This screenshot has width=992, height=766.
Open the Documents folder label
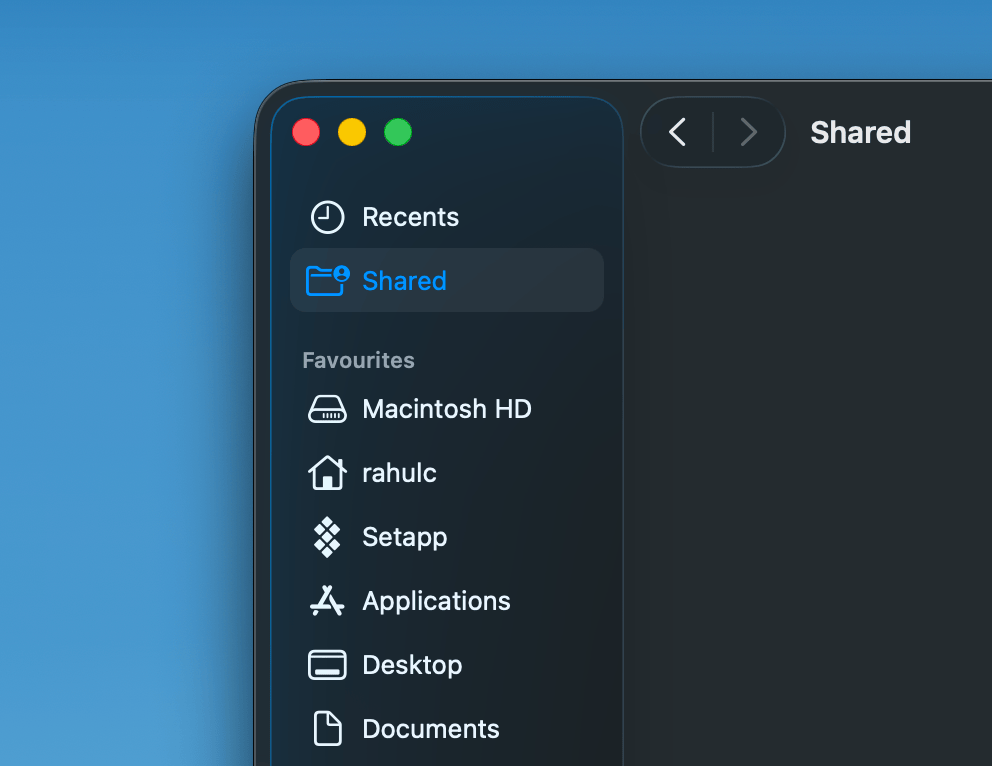point(431,729)
